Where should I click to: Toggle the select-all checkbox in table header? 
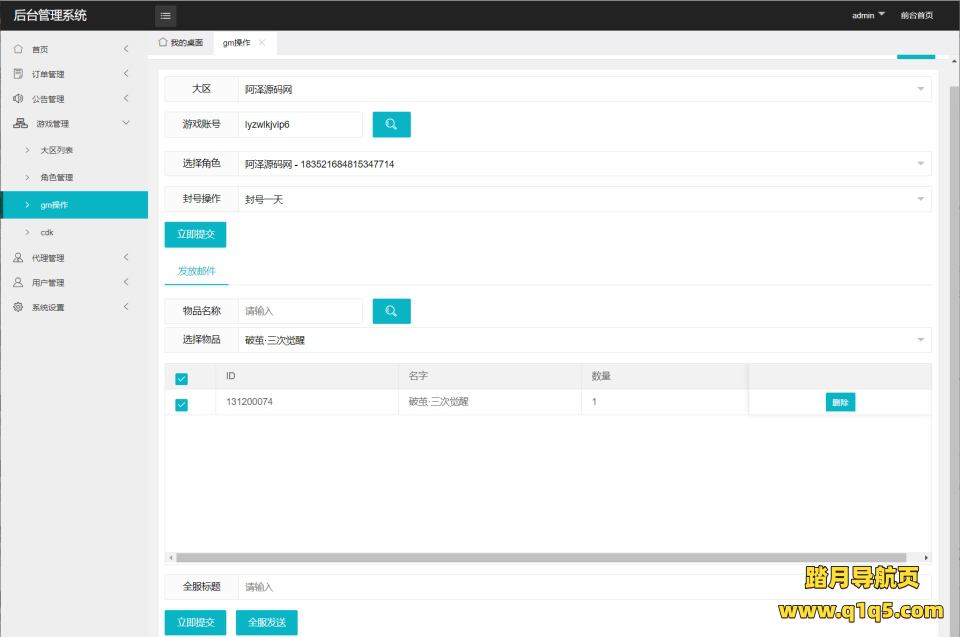click(181, 378)
